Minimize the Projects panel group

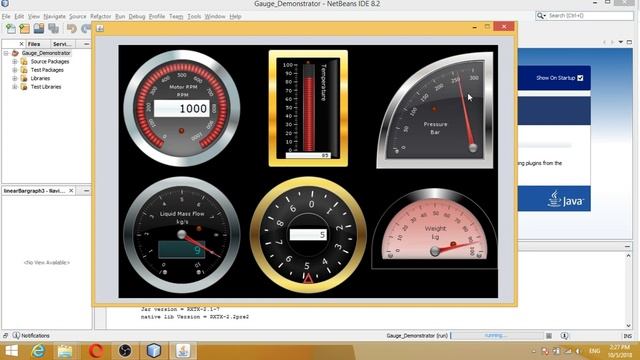click(x=86, y=44)
